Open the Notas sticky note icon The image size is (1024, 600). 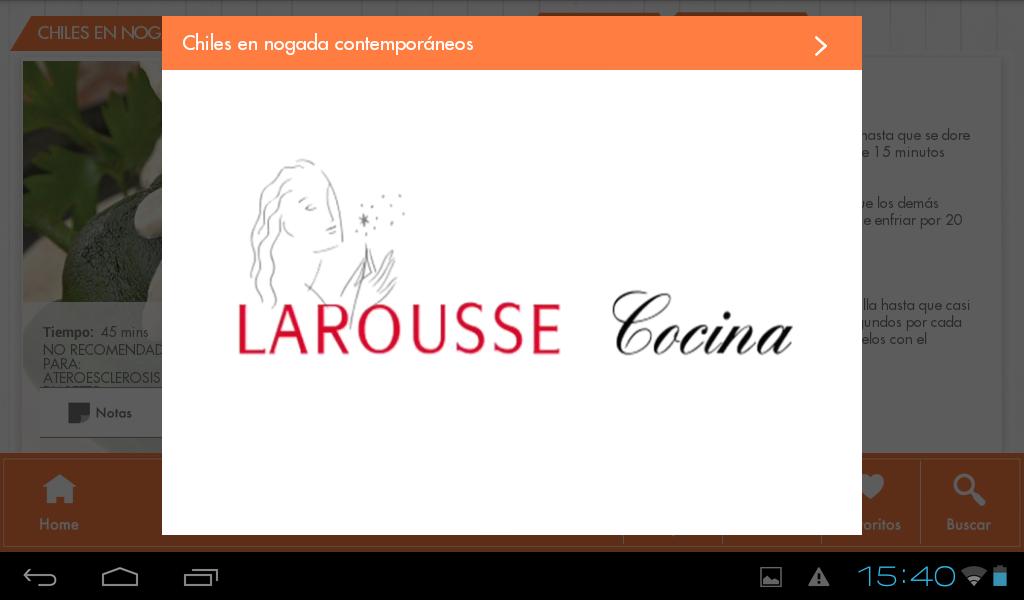point(79,413)
